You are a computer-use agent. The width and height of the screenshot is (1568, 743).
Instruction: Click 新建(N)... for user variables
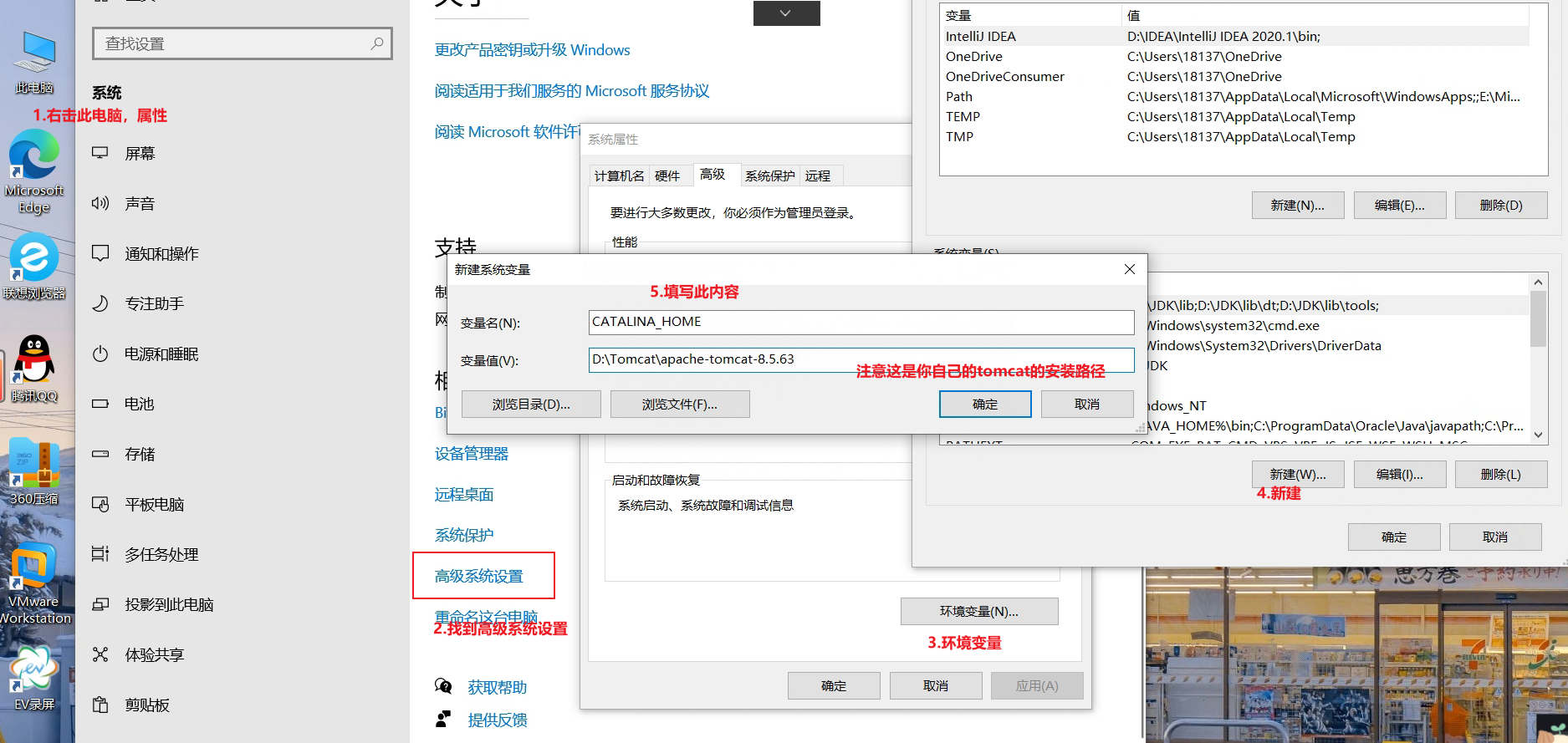point(1298,206)
